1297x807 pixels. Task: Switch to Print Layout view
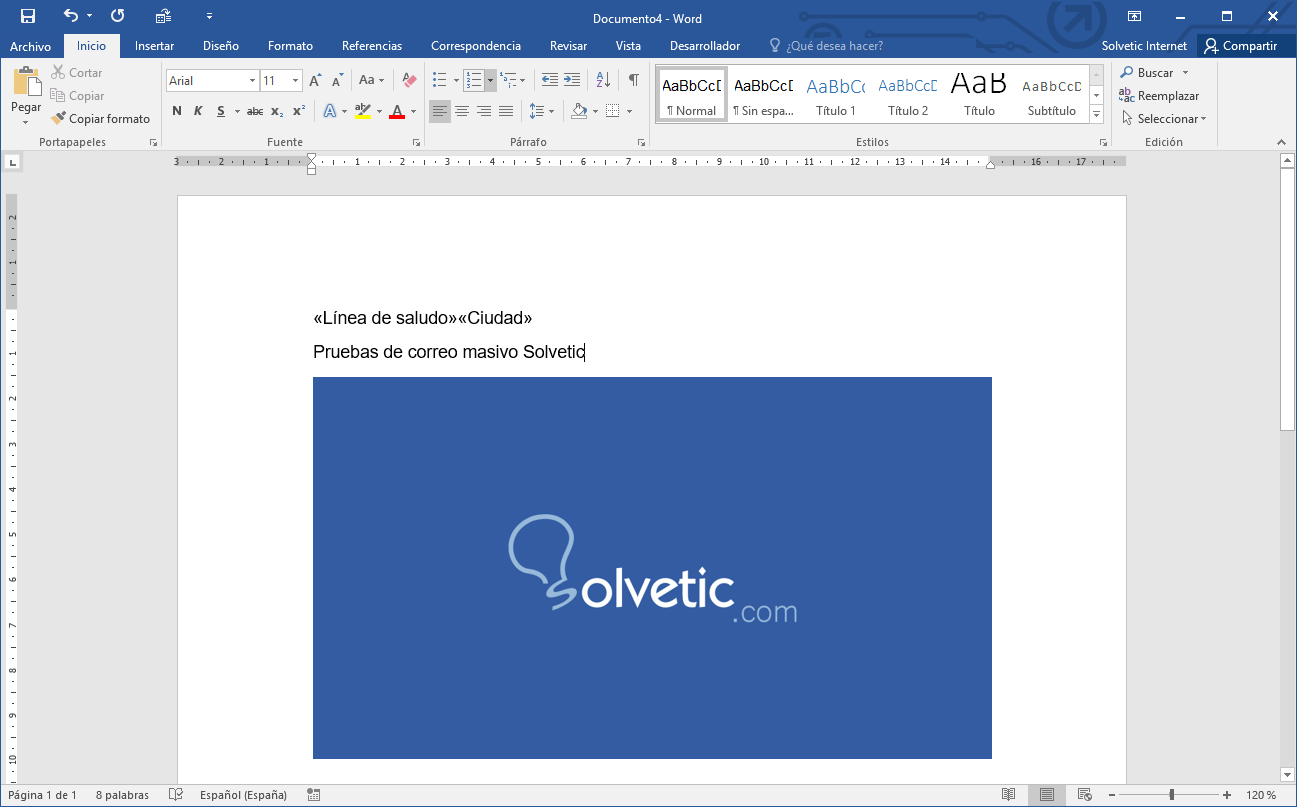1047,795
